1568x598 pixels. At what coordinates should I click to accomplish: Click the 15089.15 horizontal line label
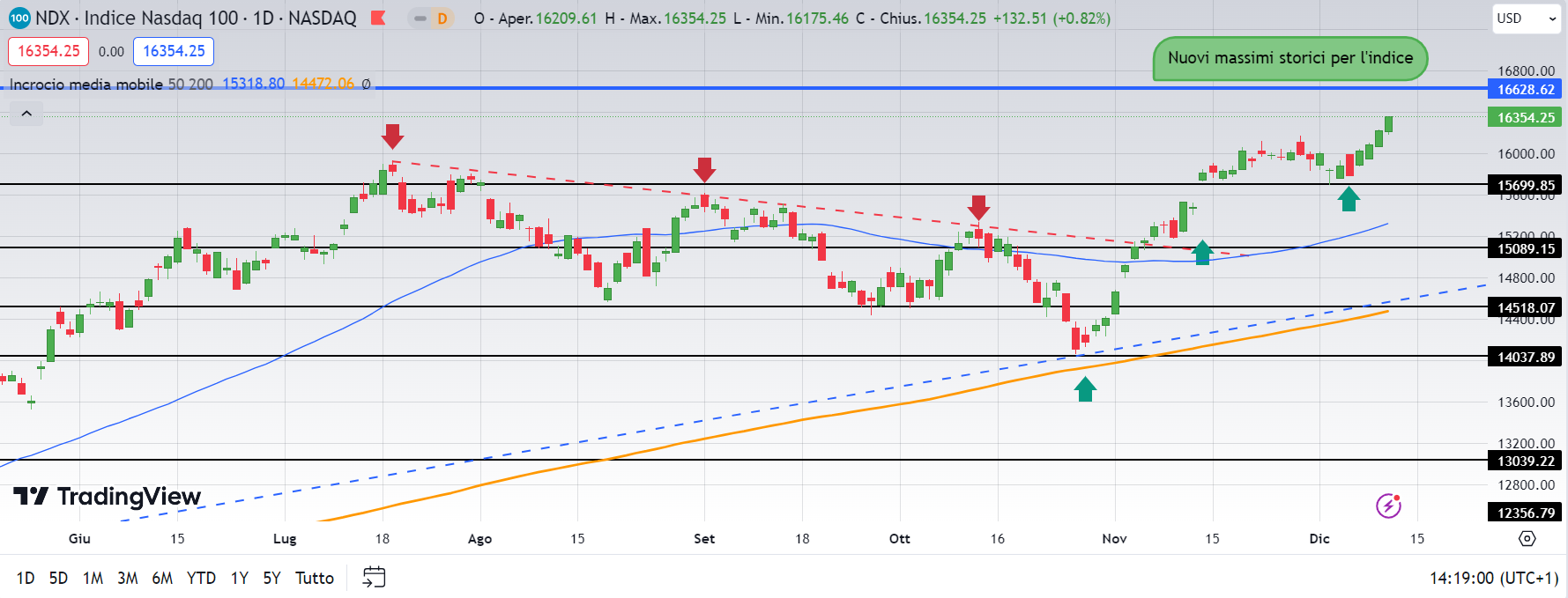tap(1526, 248)
